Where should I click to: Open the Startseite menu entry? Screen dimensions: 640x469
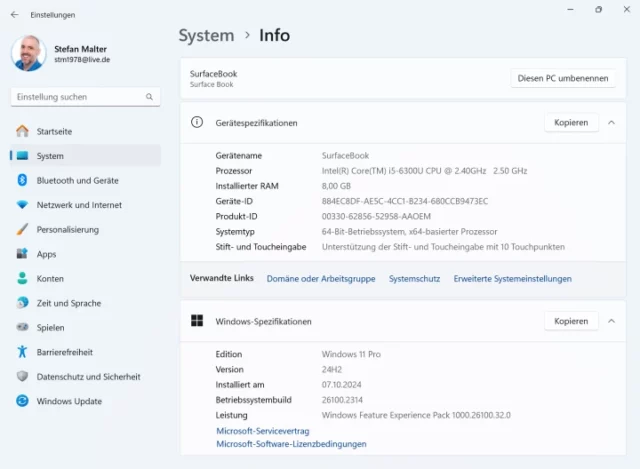click(x=86, y=131)
